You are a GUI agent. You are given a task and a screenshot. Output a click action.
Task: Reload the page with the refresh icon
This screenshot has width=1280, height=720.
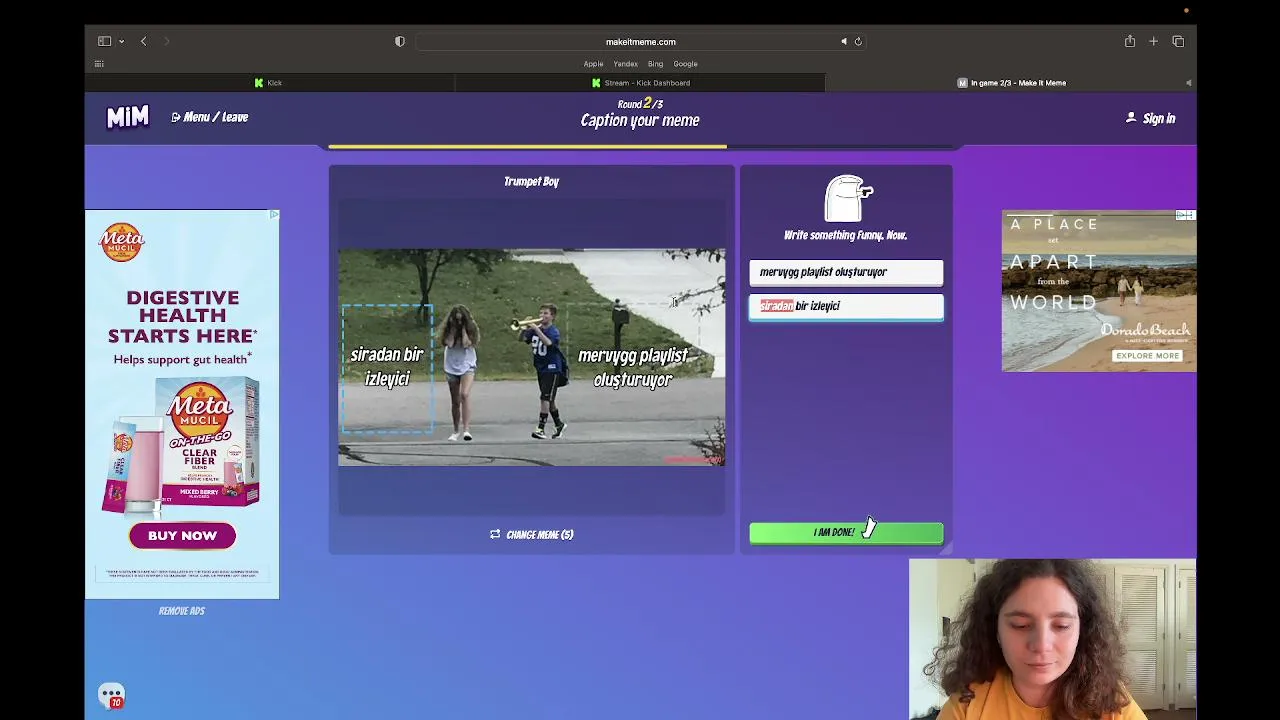click(858, 41)
